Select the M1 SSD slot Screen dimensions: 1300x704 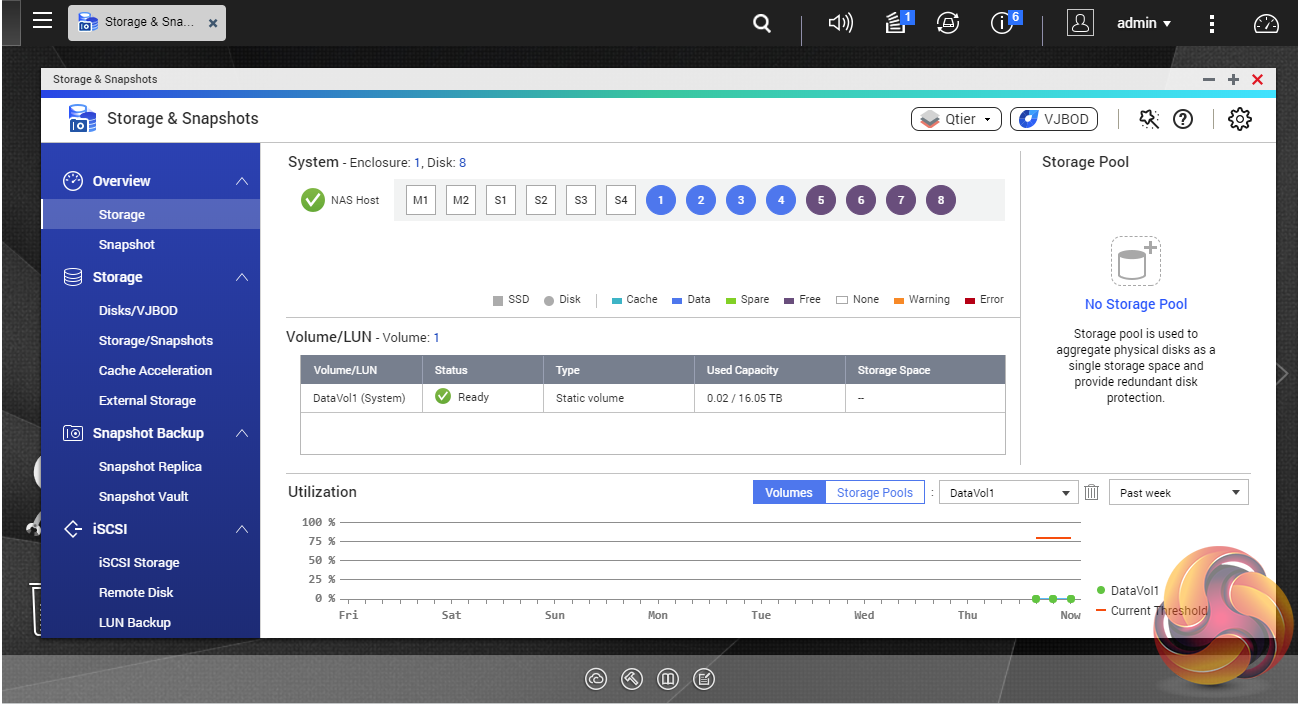[421, 200]
